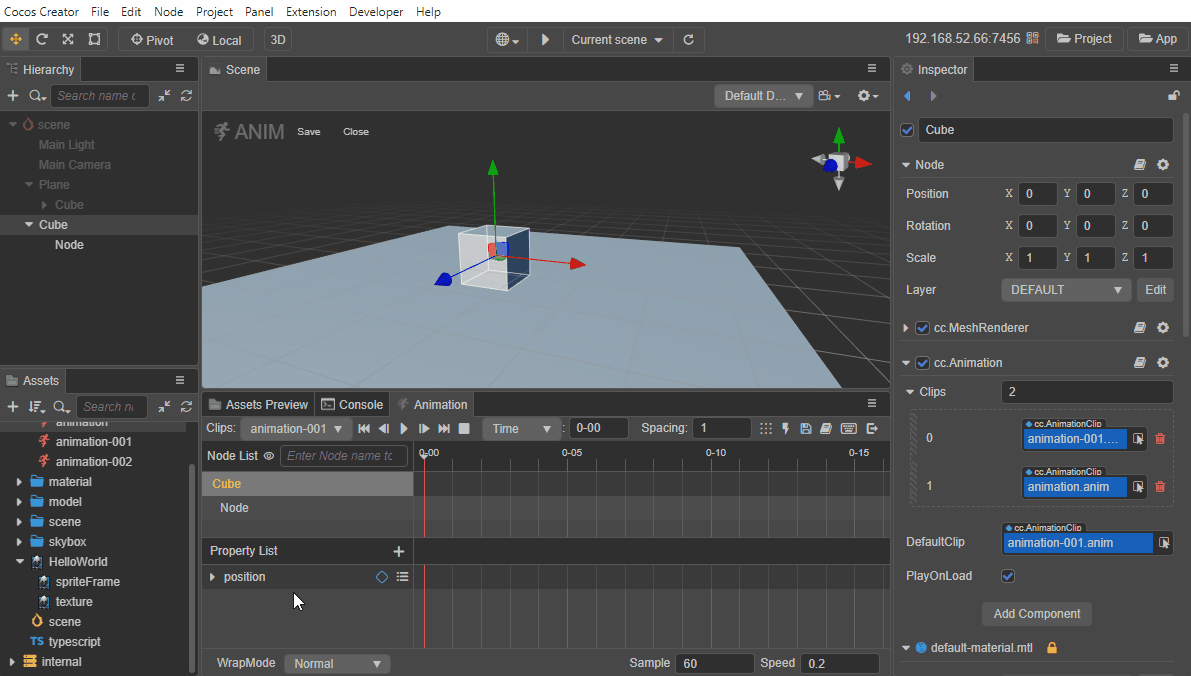Toggle Node List eye visibility filter

pos(268,456)
